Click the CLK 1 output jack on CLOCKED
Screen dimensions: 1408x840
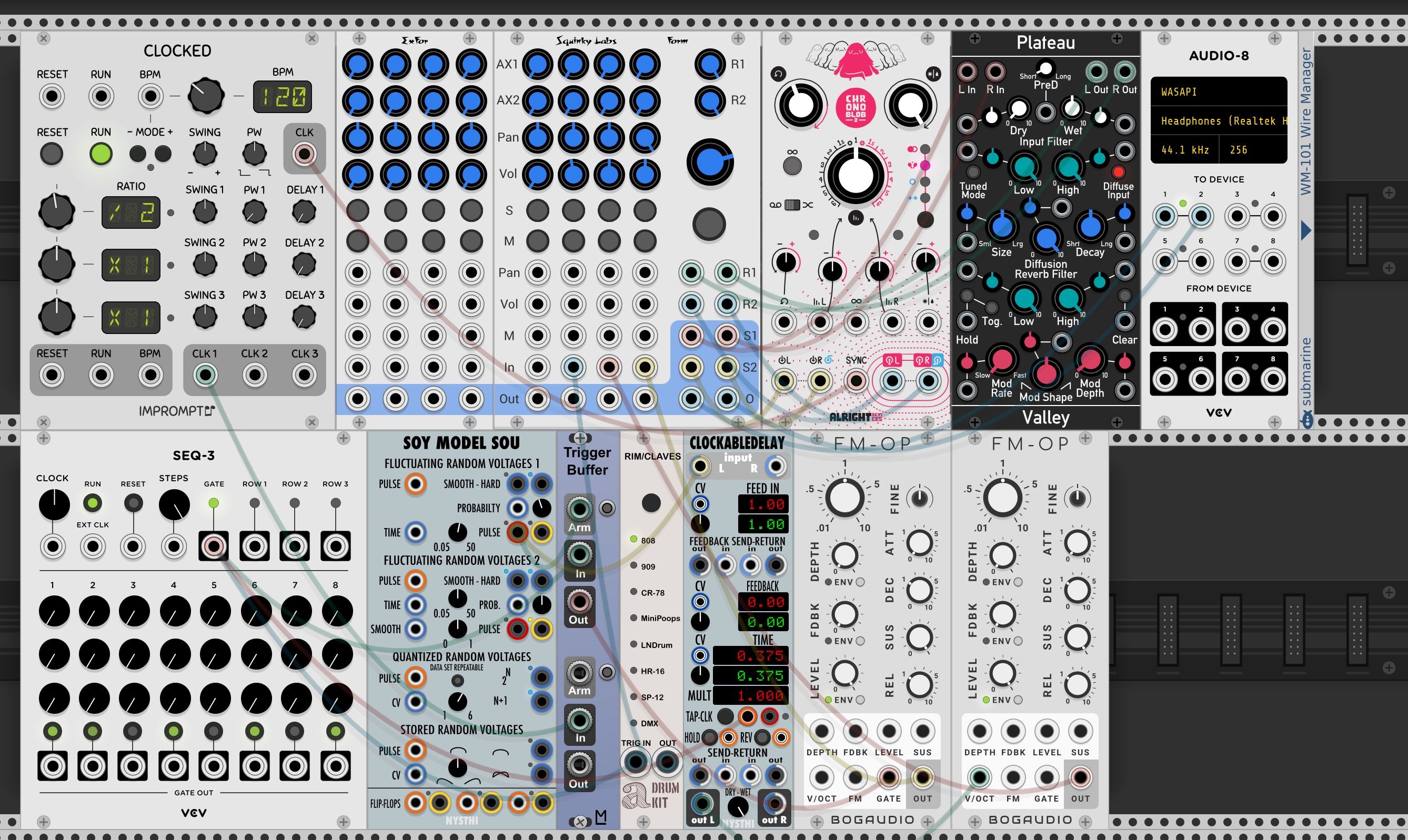click(x=205, y=375)
